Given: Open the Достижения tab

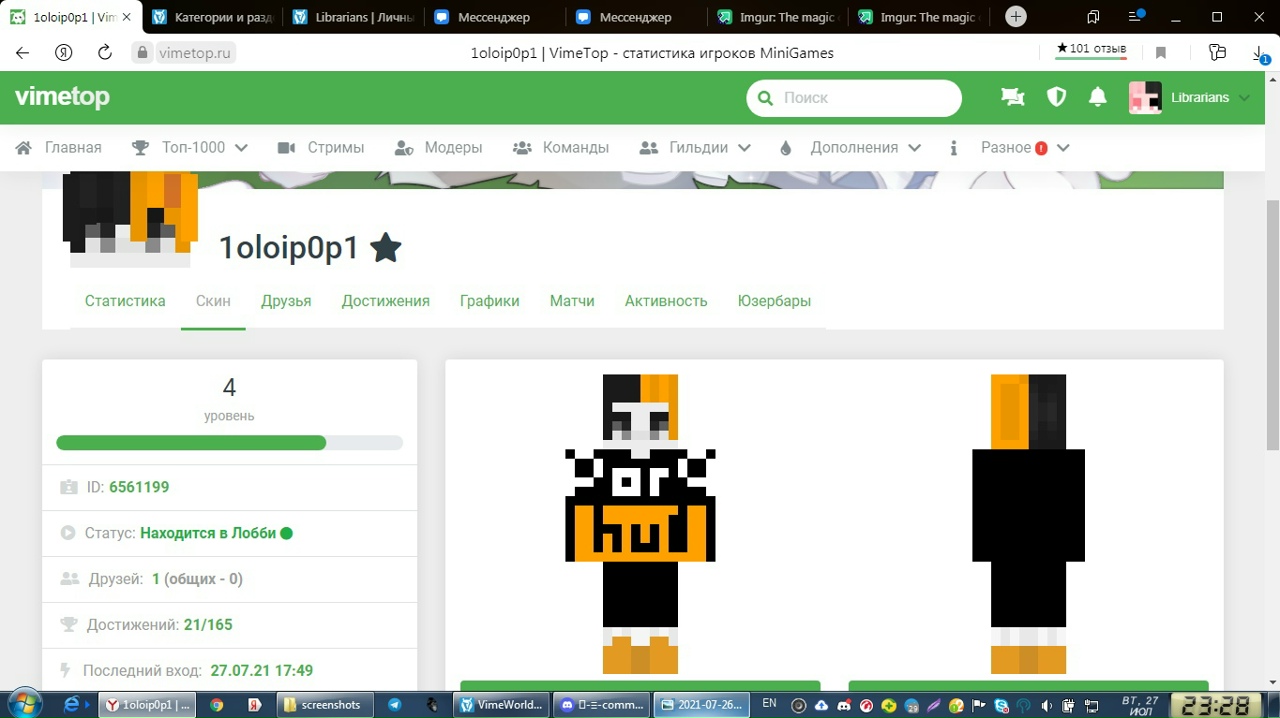Looking at the screenshot, I should point(385,301).
